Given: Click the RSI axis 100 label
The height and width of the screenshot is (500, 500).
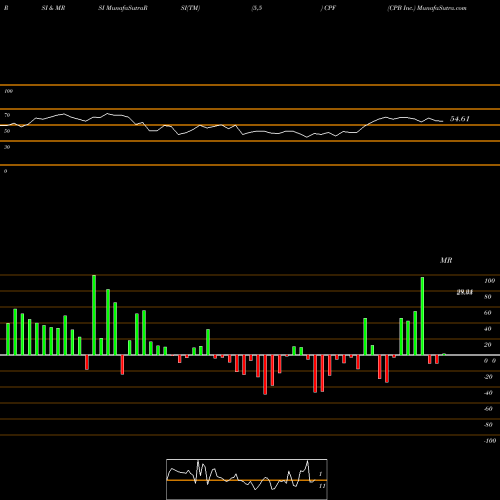Looking at the screenshot, I should click(x=8, y=91).
